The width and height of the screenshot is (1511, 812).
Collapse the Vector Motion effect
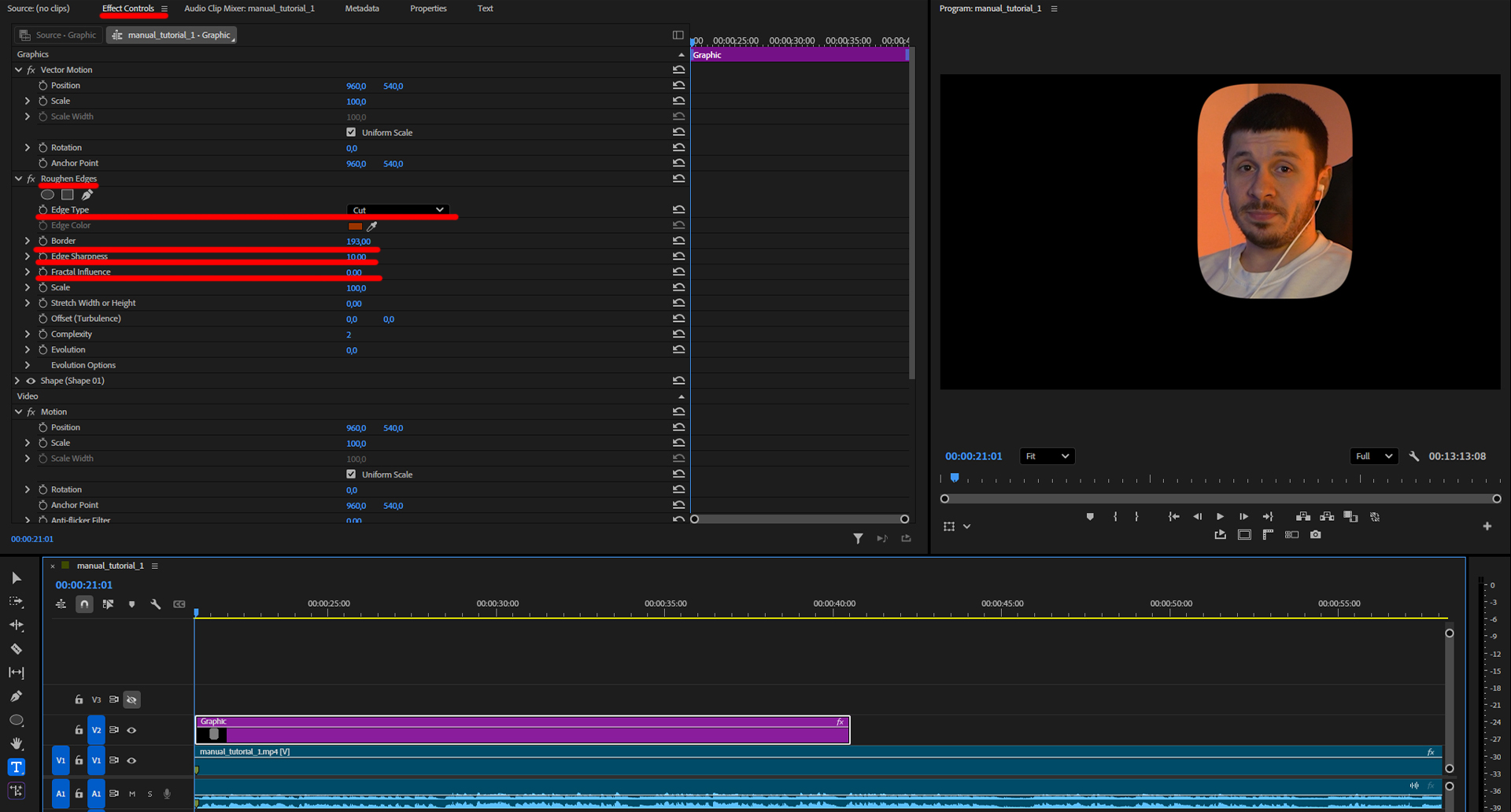18,70
